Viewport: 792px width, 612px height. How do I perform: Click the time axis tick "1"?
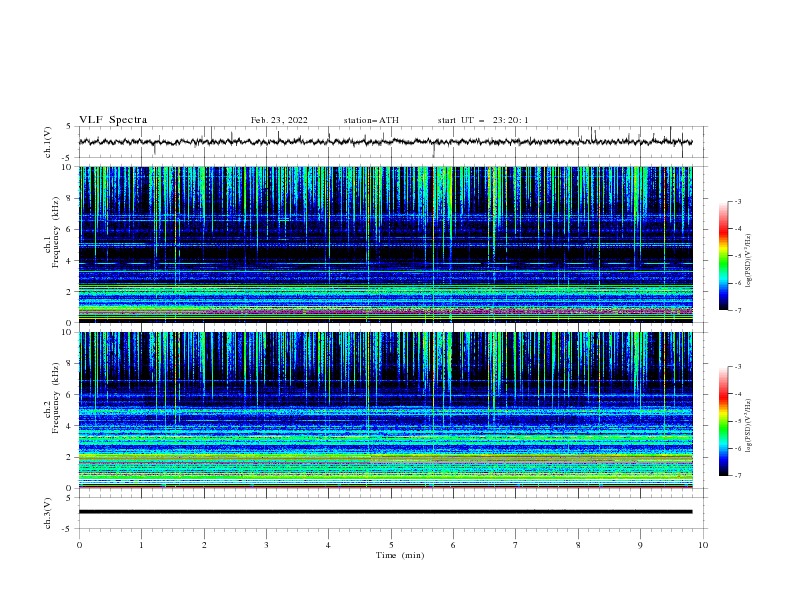[x=141, y=545]
